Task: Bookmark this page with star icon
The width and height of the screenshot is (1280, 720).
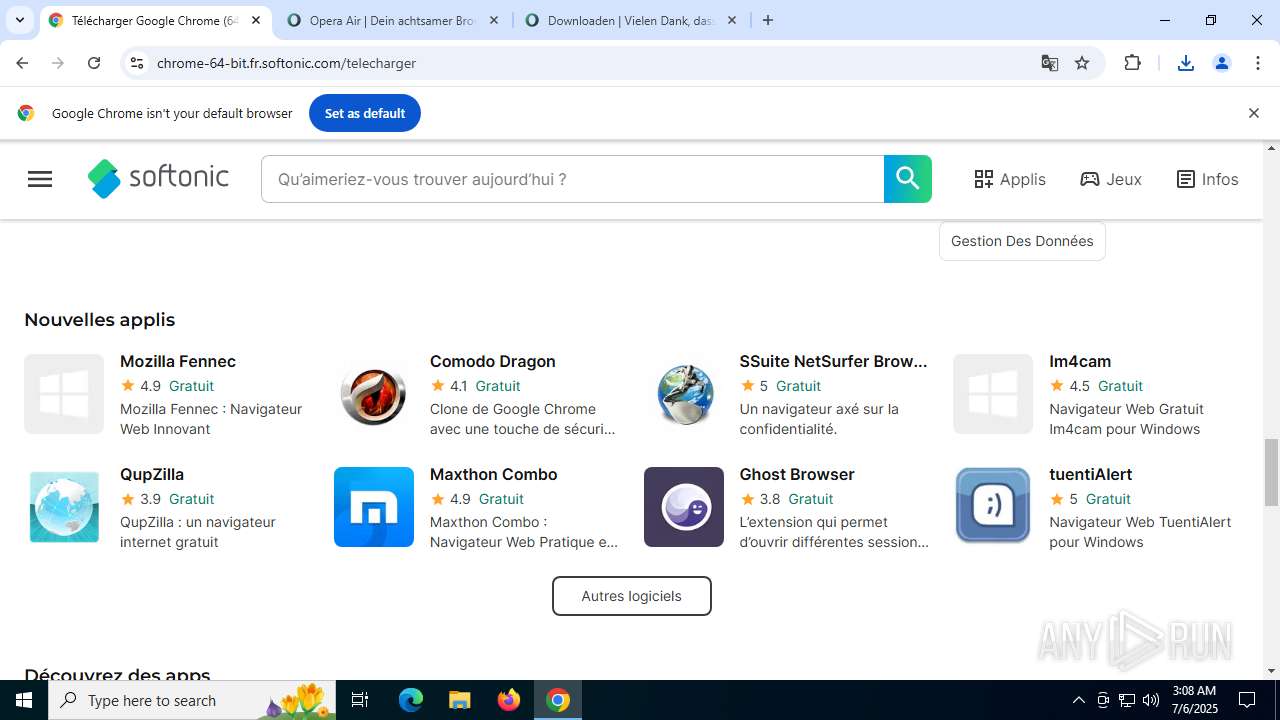Action: pyautogui.click(x=1082, y=63)
